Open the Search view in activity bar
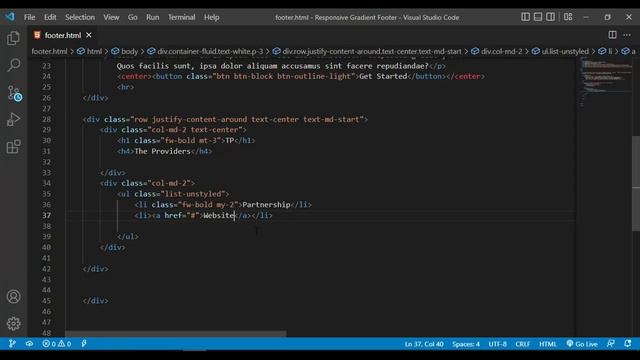 pyautogui.click(x=13, y=65)
